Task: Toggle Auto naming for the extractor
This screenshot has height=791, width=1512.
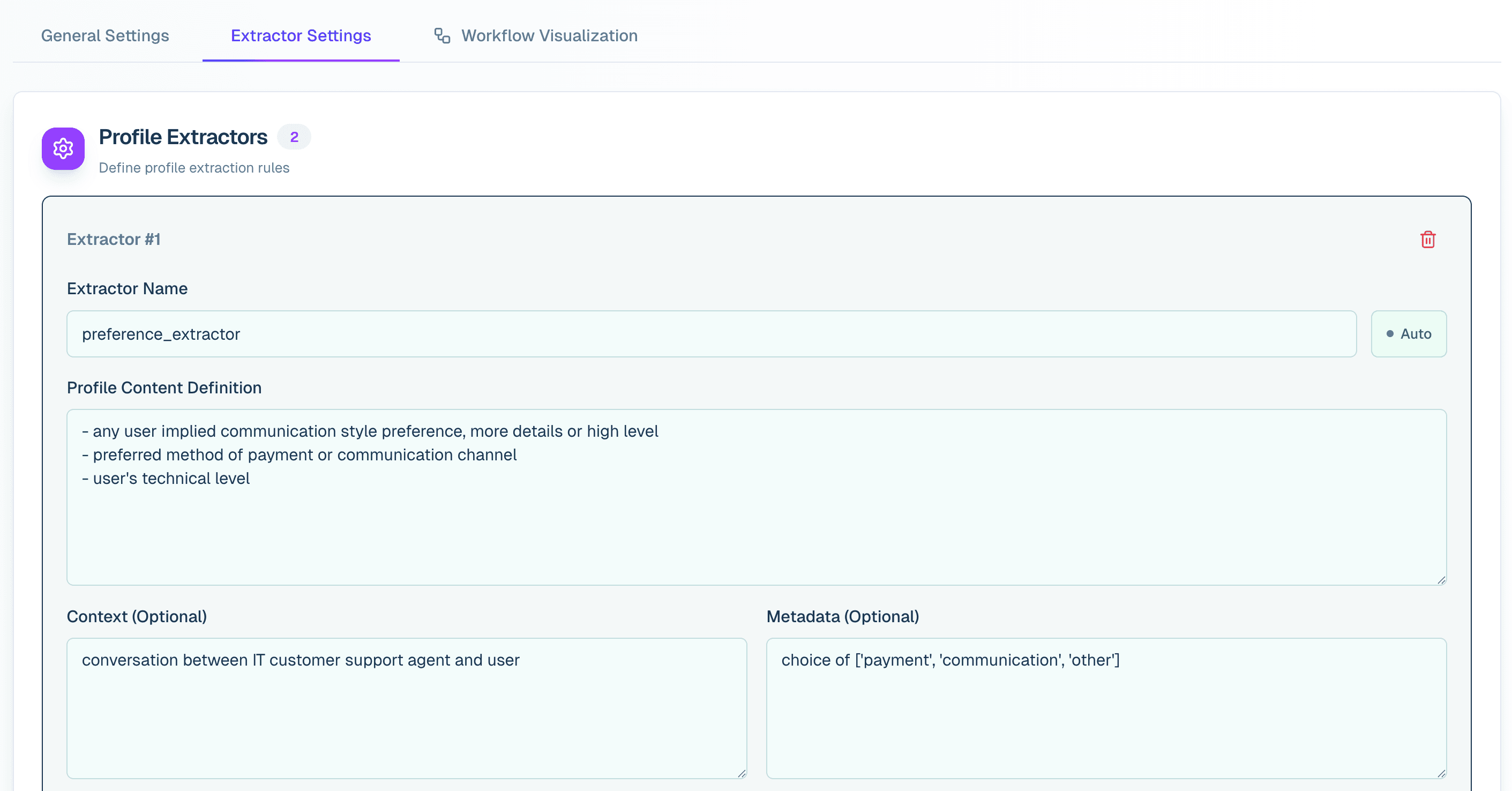Action: [1409, 333]
